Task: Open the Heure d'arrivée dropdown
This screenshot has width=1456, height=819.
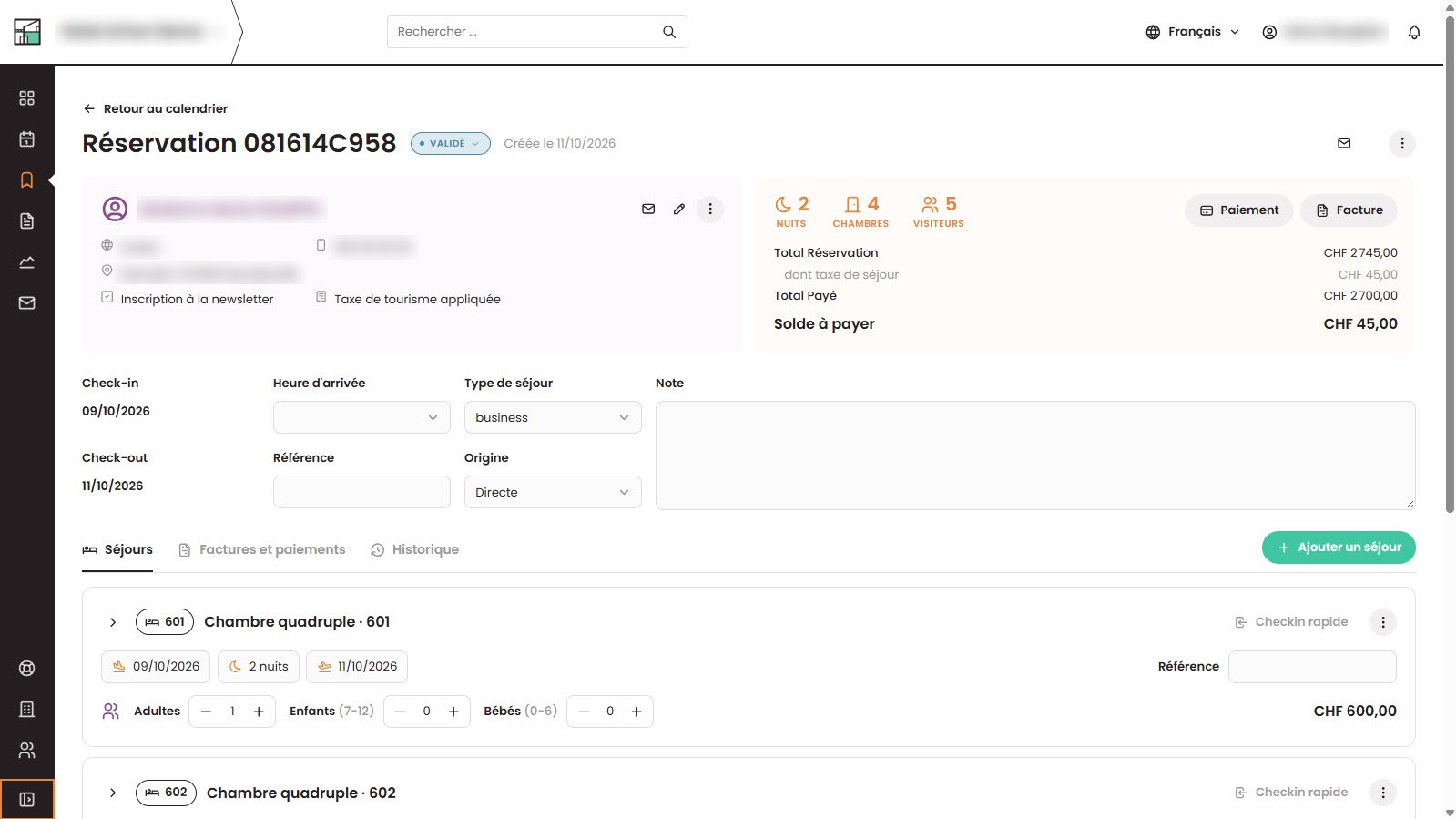Action: [361, 417]
